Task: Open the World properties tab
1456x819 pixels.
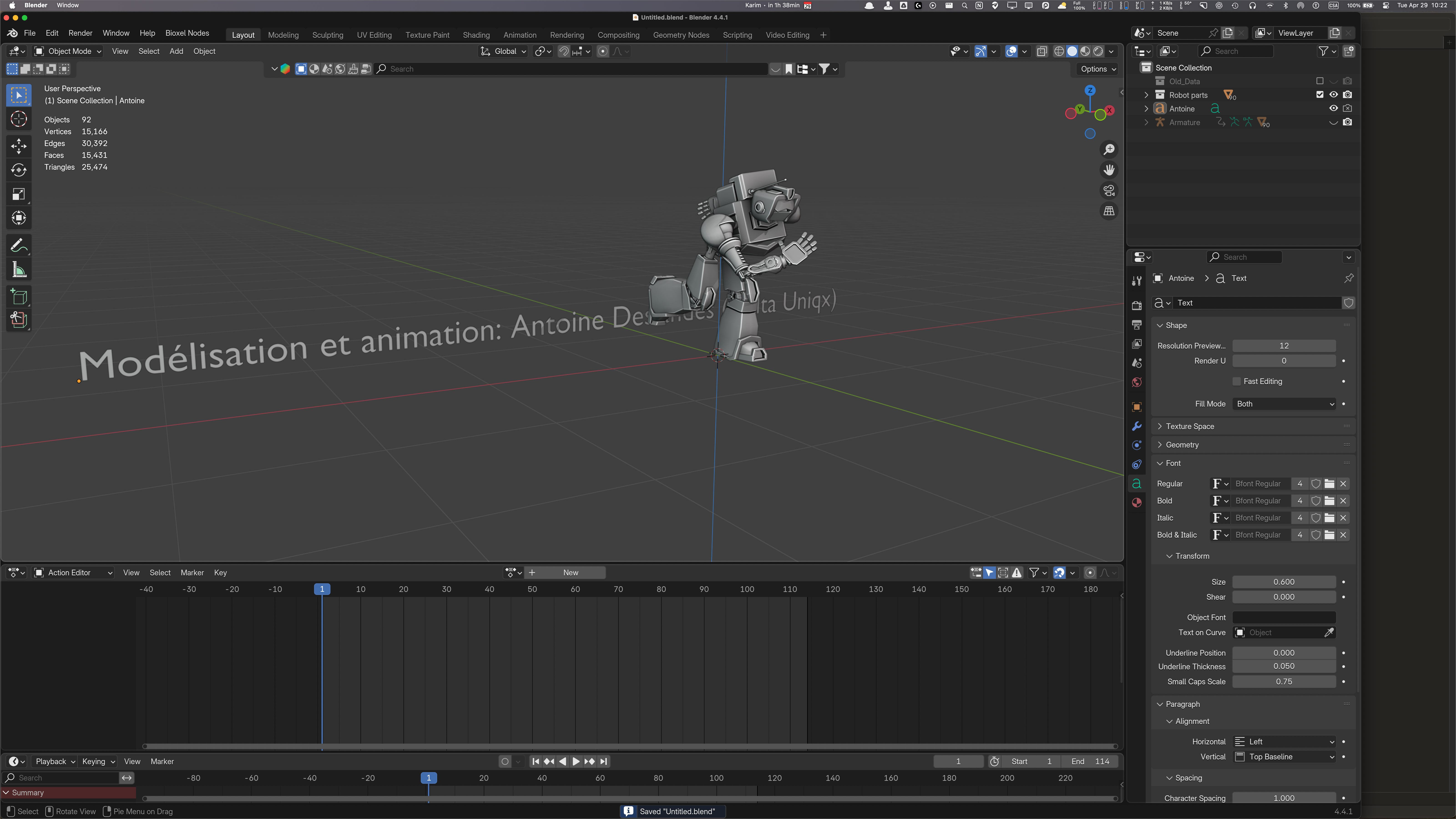Action: [x=1137, y=383]
